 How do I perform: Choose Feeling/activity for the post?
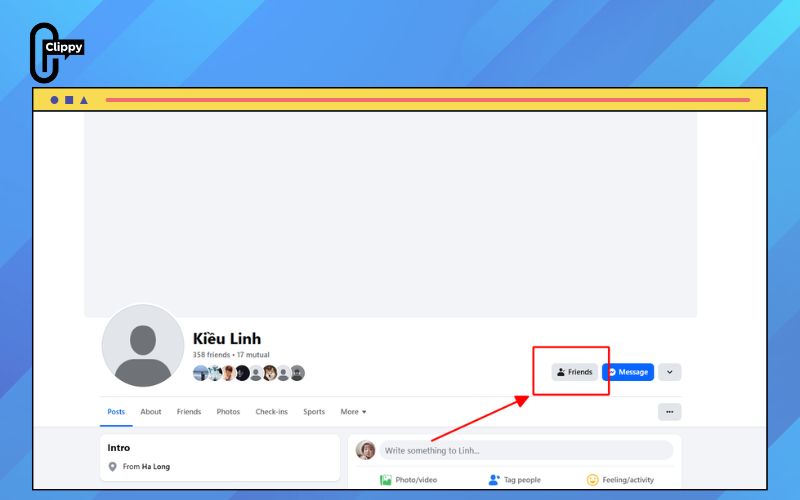tap(620, 480)
